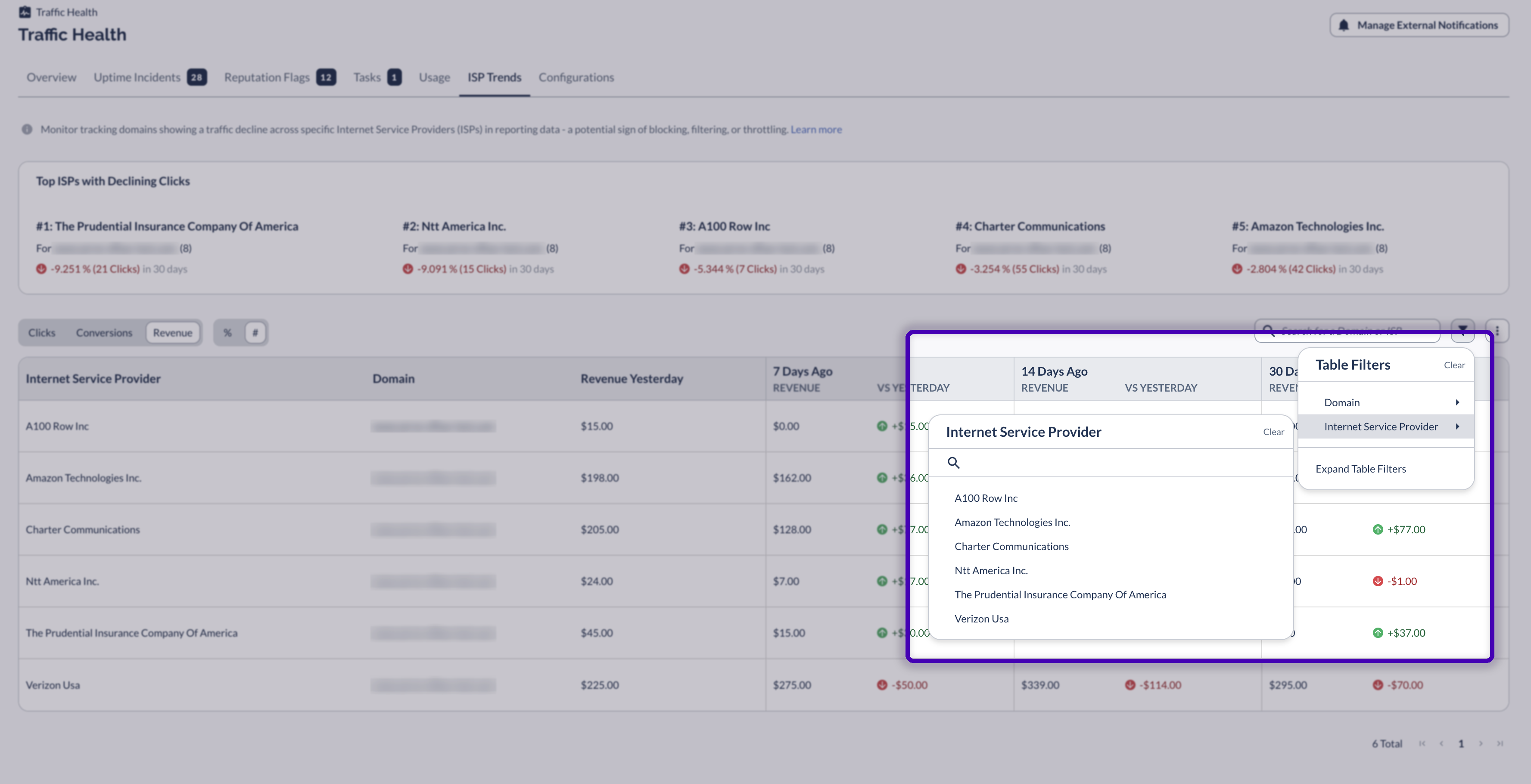Click the search magnifier in the ISP filter
The width and height of the screenshot is (1531, 784).
coord(953,463)
